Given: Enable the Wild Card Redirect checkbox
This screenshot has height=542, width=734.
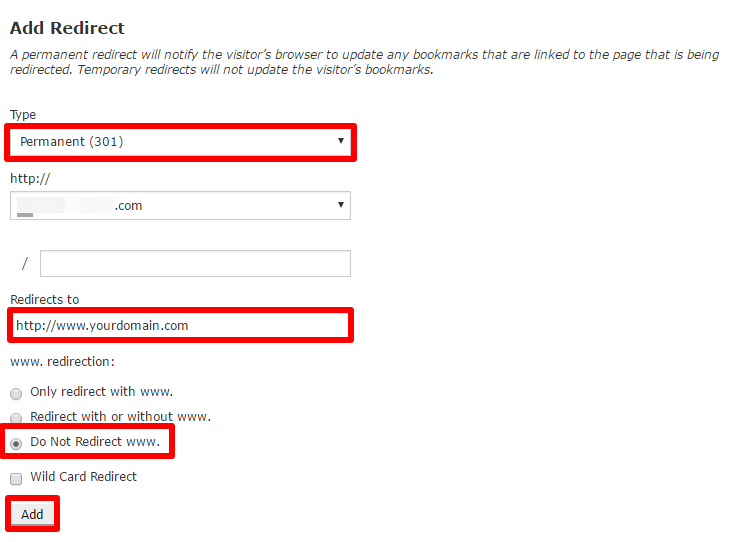Looking at the screenshot, I should 16,479.
